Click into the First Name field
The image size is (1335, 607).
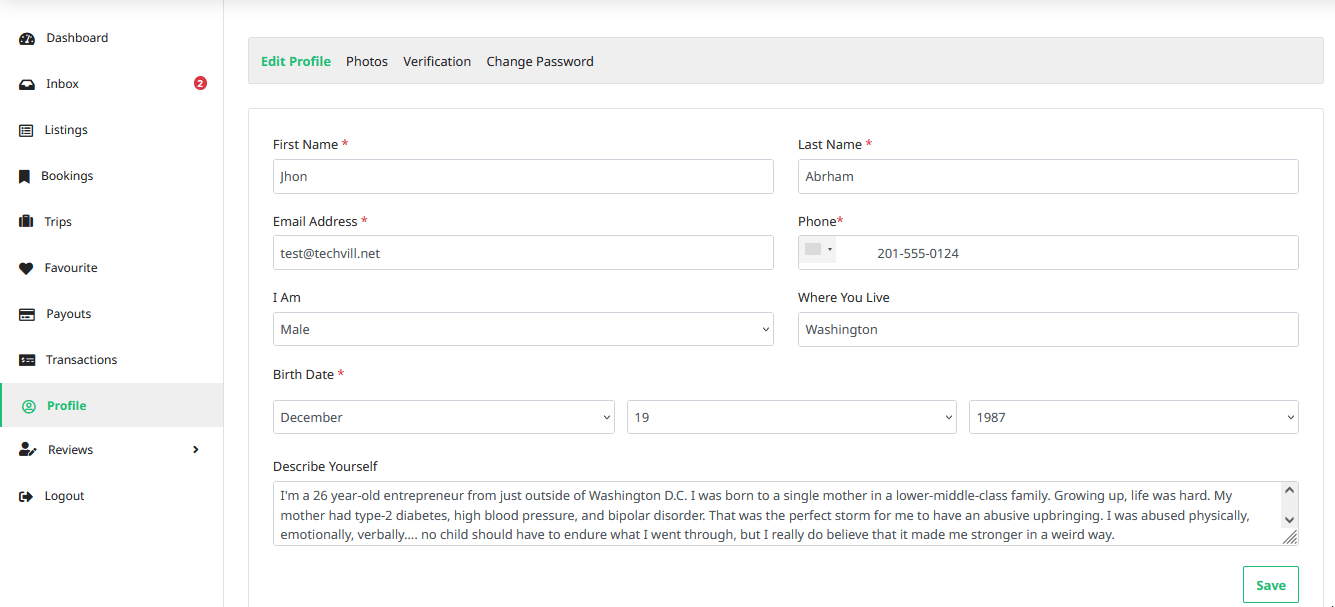[x=522, y=176]
